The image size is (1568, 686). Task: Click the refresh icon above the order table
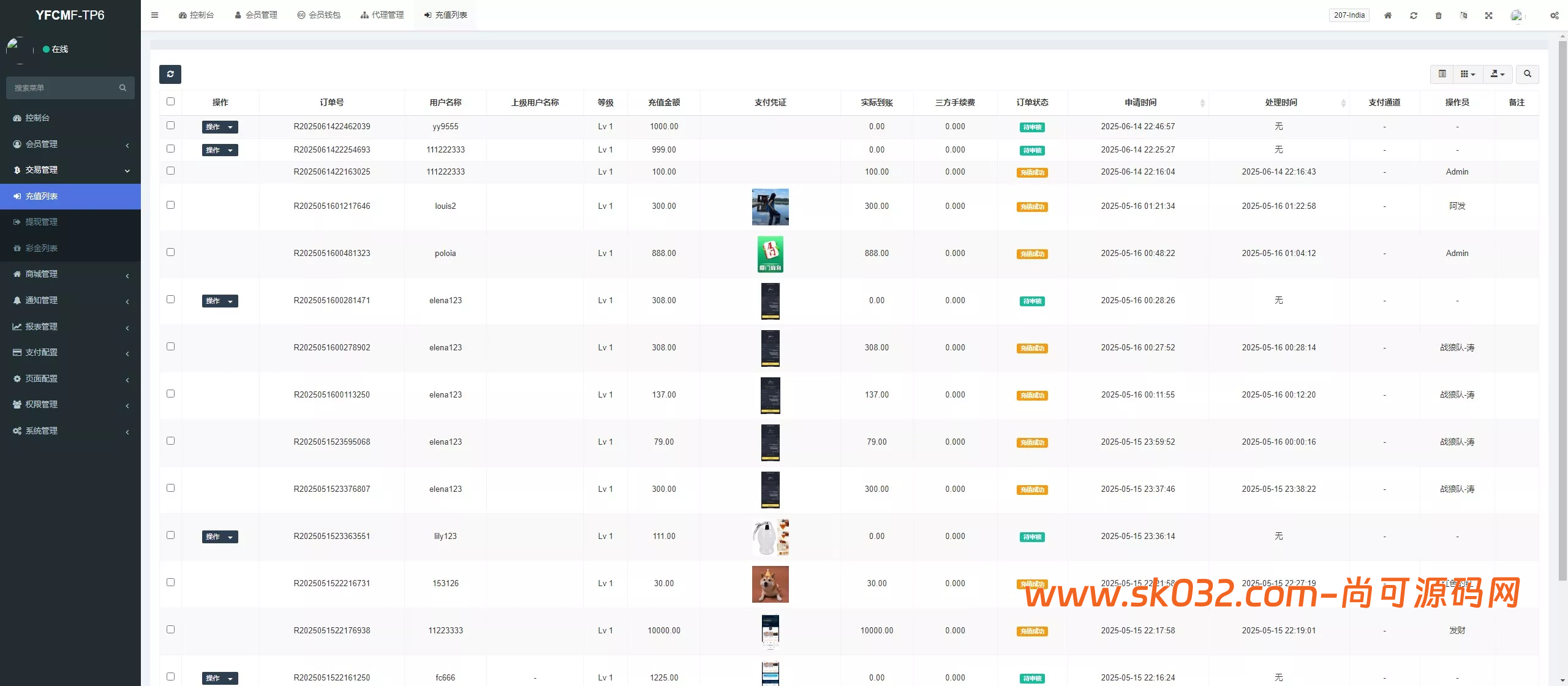click(170, 74)
